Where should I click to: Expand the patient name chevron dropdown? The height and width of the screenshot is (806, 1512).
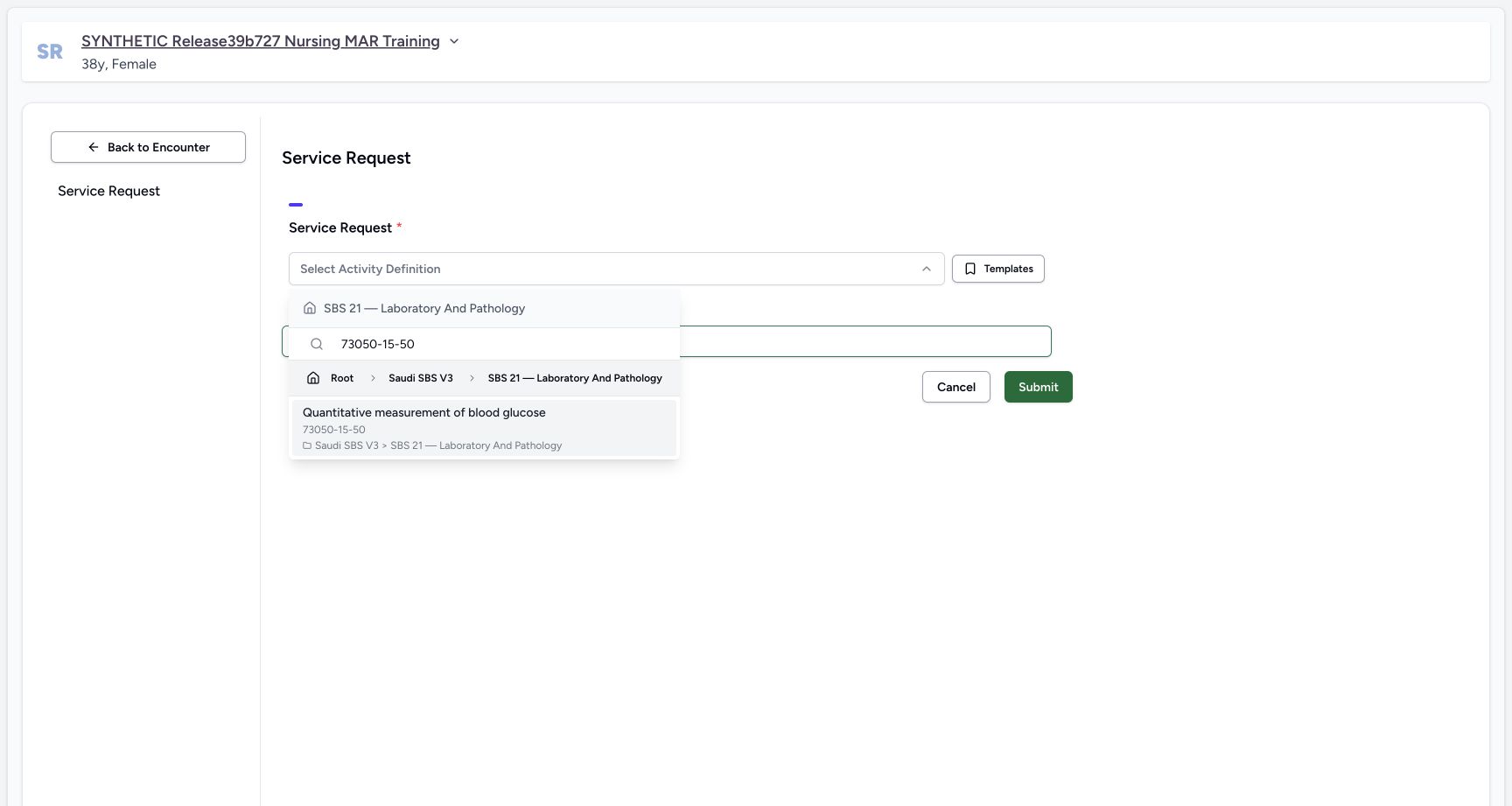[x=454, y=41]
